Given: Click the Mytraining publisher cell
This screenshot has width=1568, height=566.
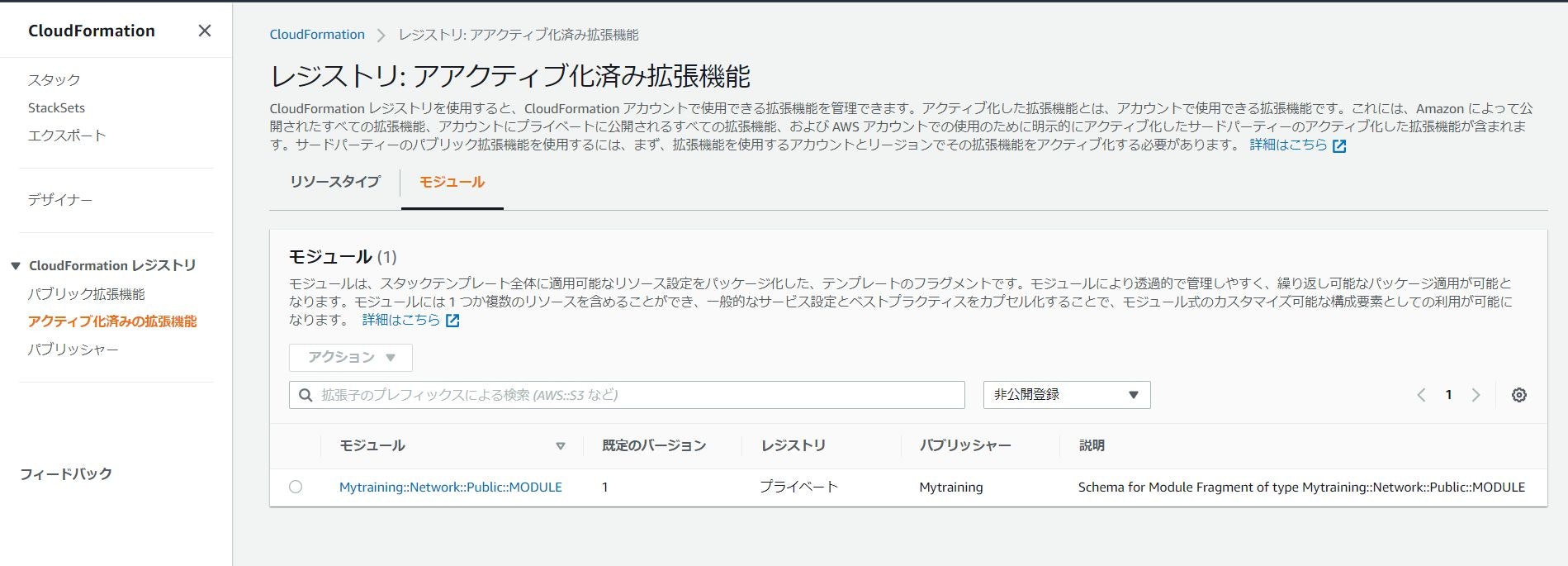Looking at the screenshot, I should point(951,488).
